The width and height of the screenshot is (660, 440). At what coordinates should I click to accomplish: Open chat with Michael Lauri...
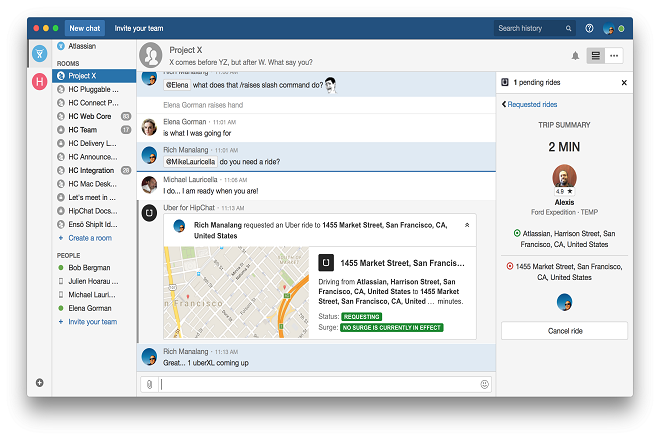94,295
